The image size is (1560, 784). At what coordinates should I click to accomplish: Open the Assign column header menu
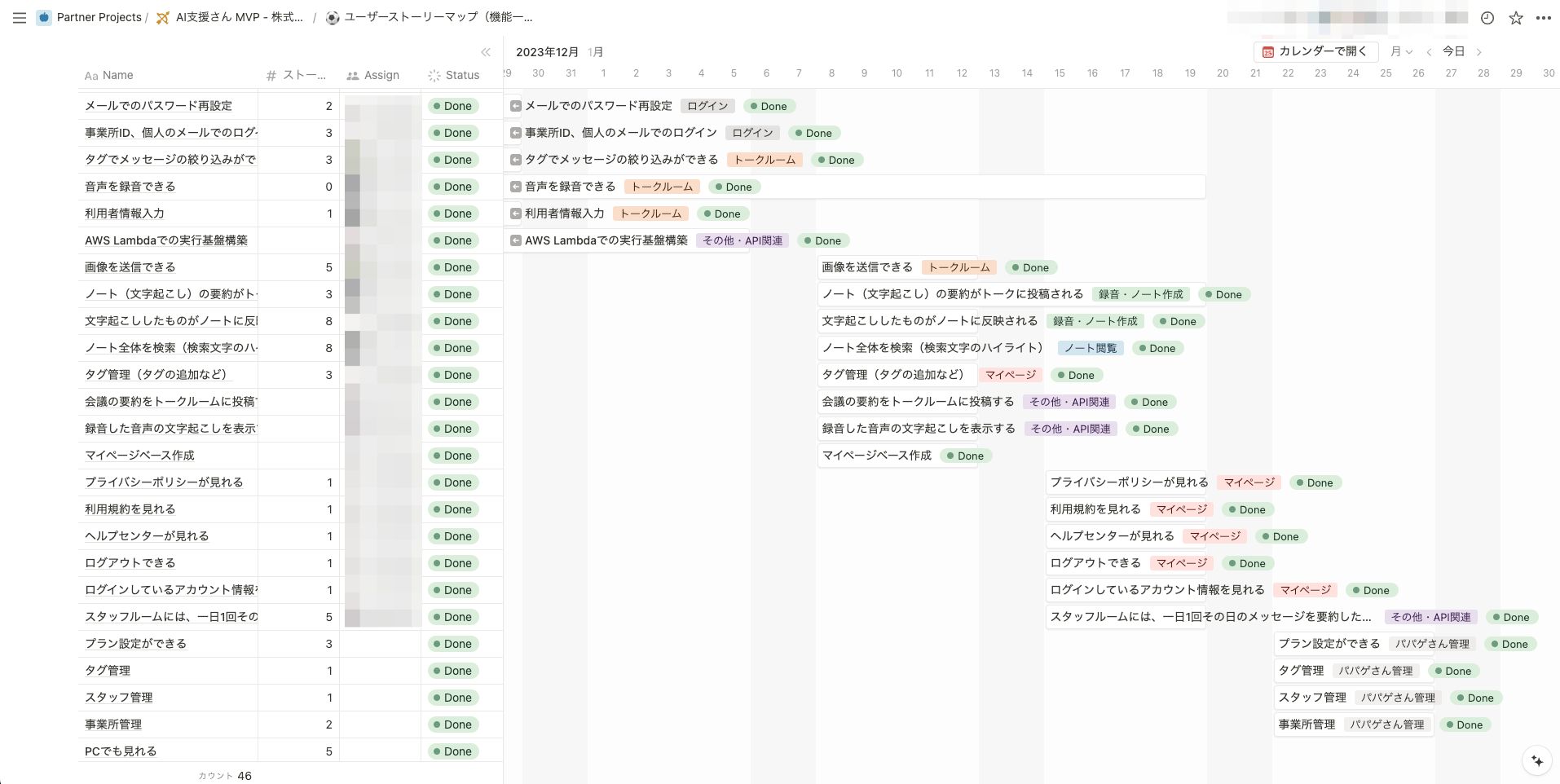point(374,75)
